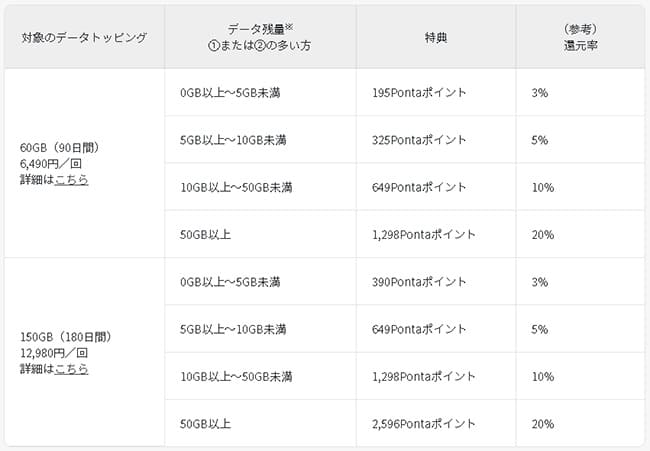The image size is (650, 451).
Task: Click 6,490円/回 price text
Action: point(54,164)
